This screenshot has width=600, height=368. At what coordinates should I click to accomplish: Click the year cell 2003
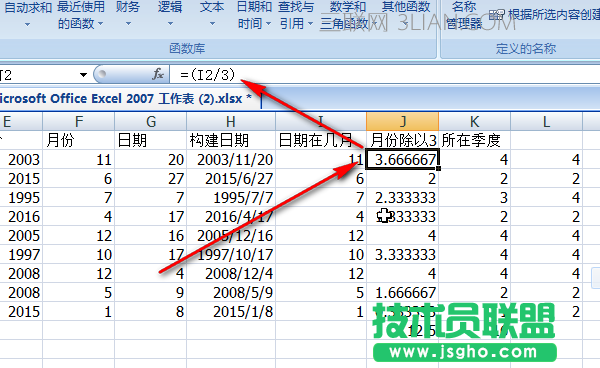tap(21, 160)
